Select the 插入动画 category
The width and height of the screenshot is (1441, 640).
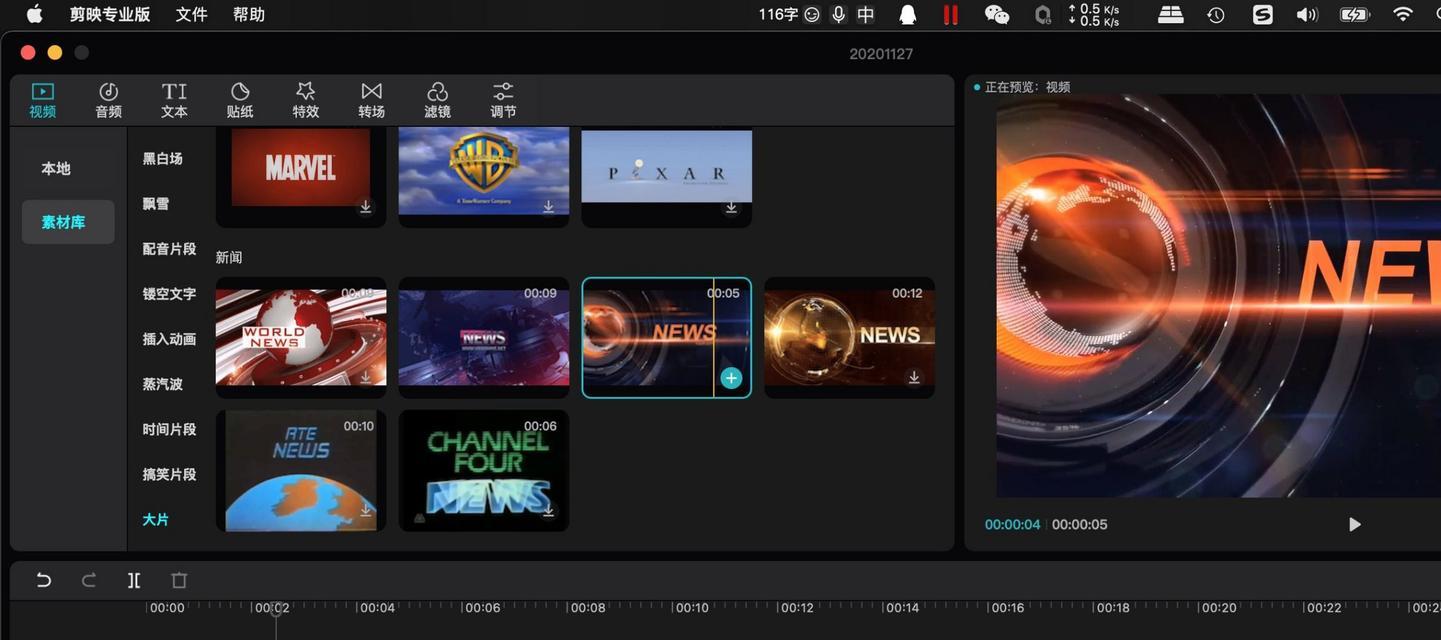pyautogui.click(x=169, y=339)
